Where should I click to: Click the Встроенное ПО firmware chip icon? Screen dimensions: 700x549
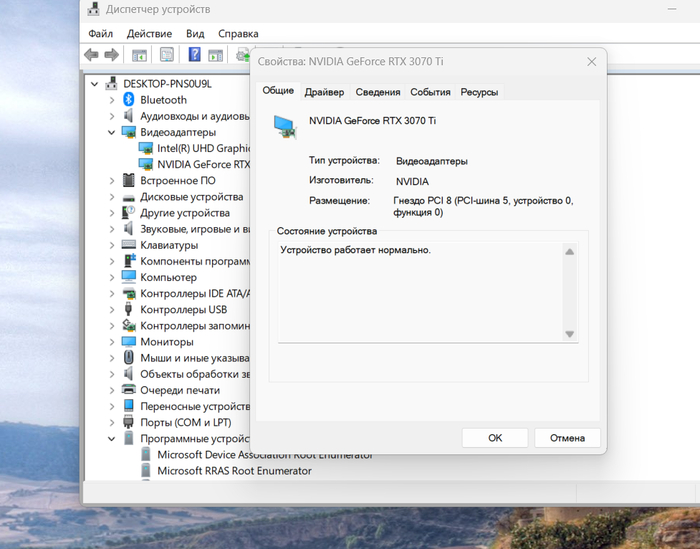click(x=129, y=180)
